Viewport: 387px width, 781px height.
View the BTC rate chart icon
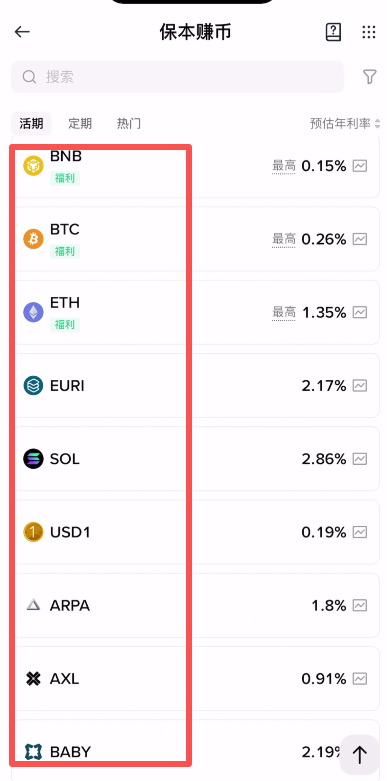tap(360, 239)
